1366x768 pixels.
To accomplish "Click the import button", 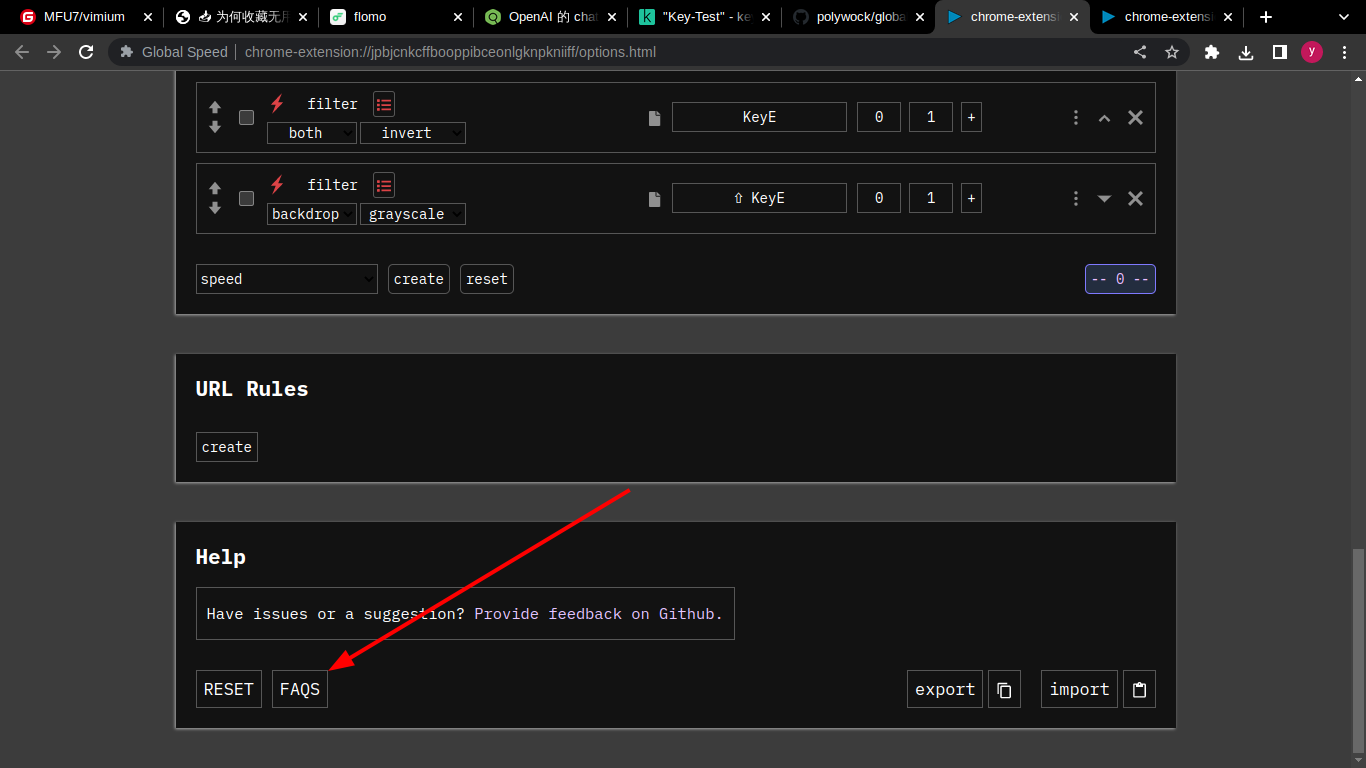I will pos(1079,689).
